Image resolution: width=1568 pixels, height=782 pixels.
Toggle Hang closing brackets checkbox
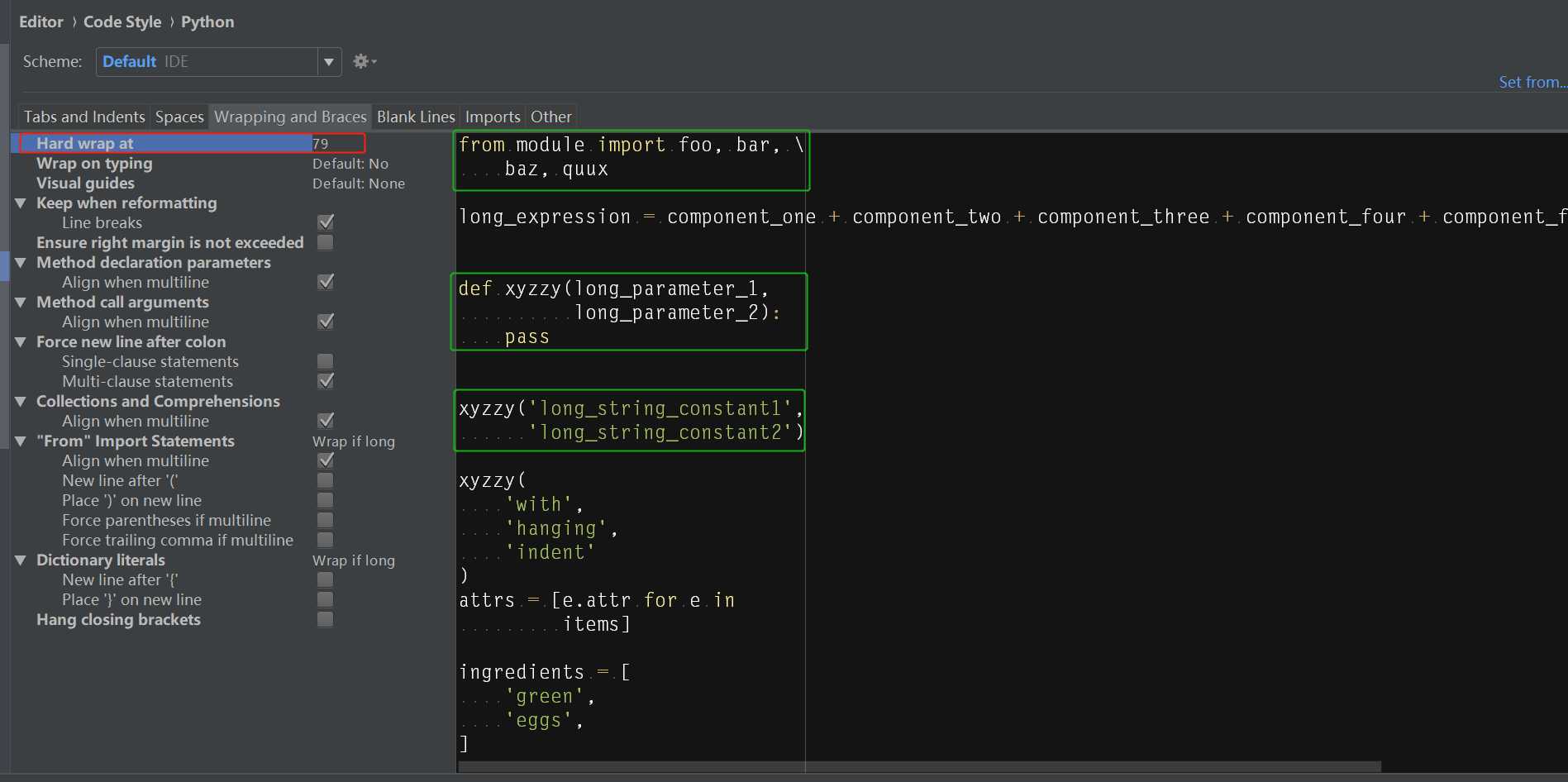click(326, 619)
